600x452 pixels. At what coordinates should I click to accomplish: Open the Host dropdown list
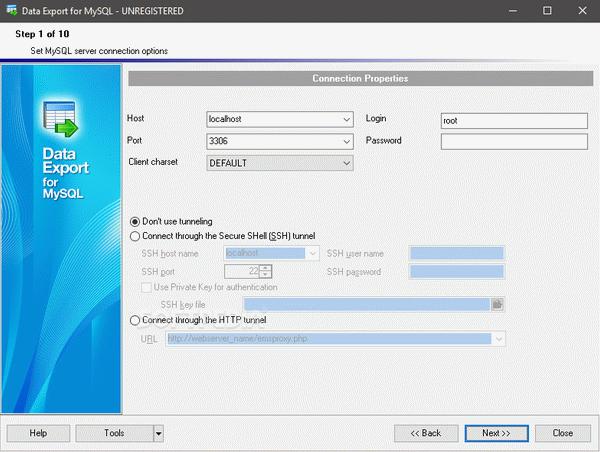click(346, 119)
